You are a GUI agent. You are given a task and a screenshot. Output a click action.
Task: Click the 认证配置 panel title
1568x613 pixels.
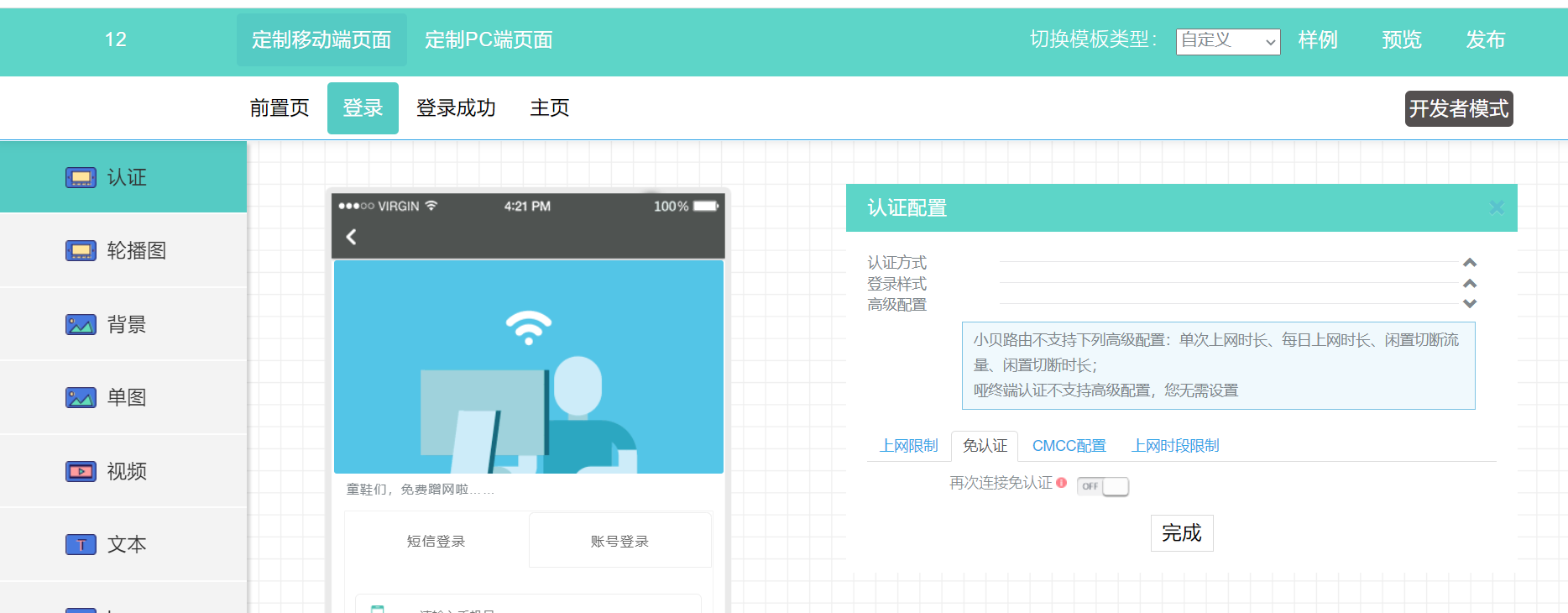[x=907, y=207]
